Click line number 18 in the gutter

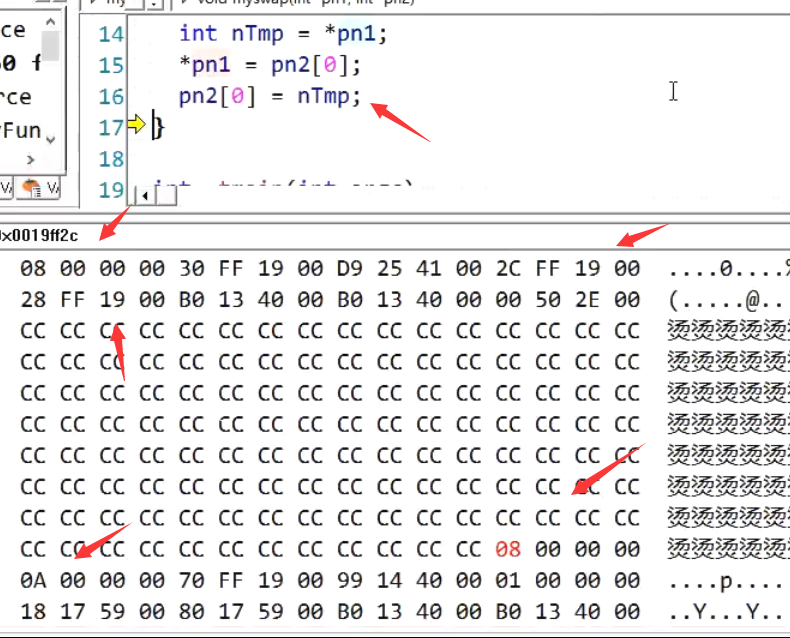click(111, 159)
